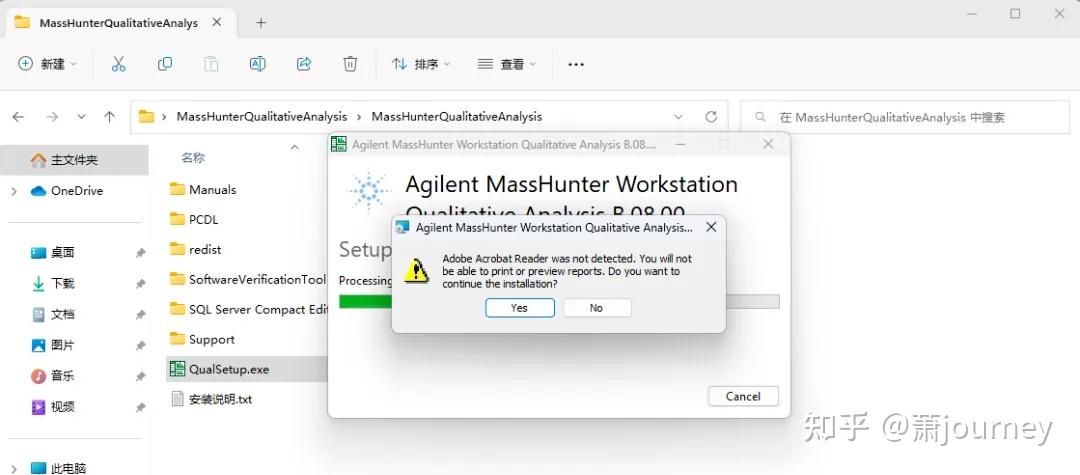The width and height of the screenshot is (1080, 475).
Task: Click the installer progress bar
Action: pos(559,302)
